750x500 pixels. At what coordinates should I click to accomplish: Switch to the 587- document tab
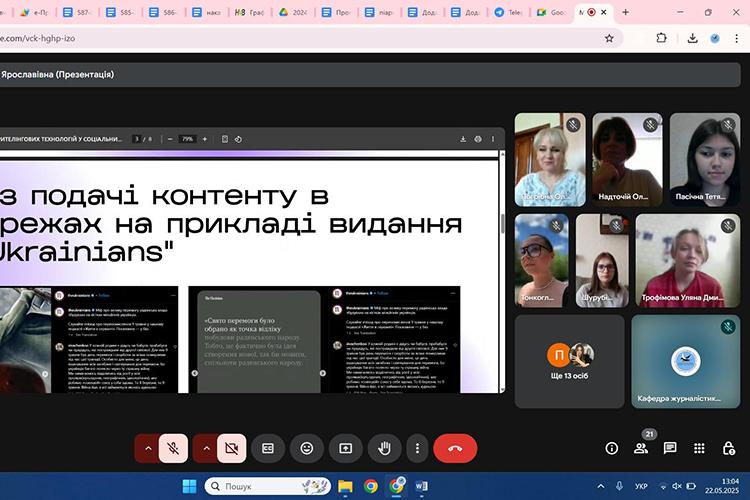pyautogui.click(x=77, y=12)
